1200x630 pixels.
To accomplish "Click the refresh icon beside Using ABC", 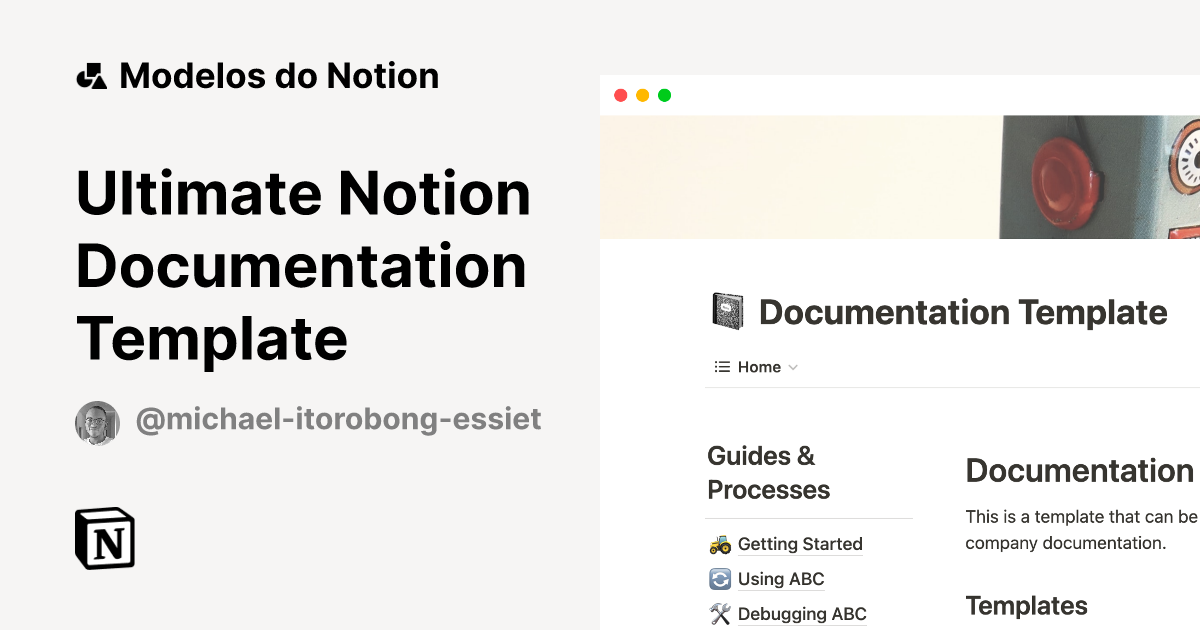I will click(x=719, y=579).
